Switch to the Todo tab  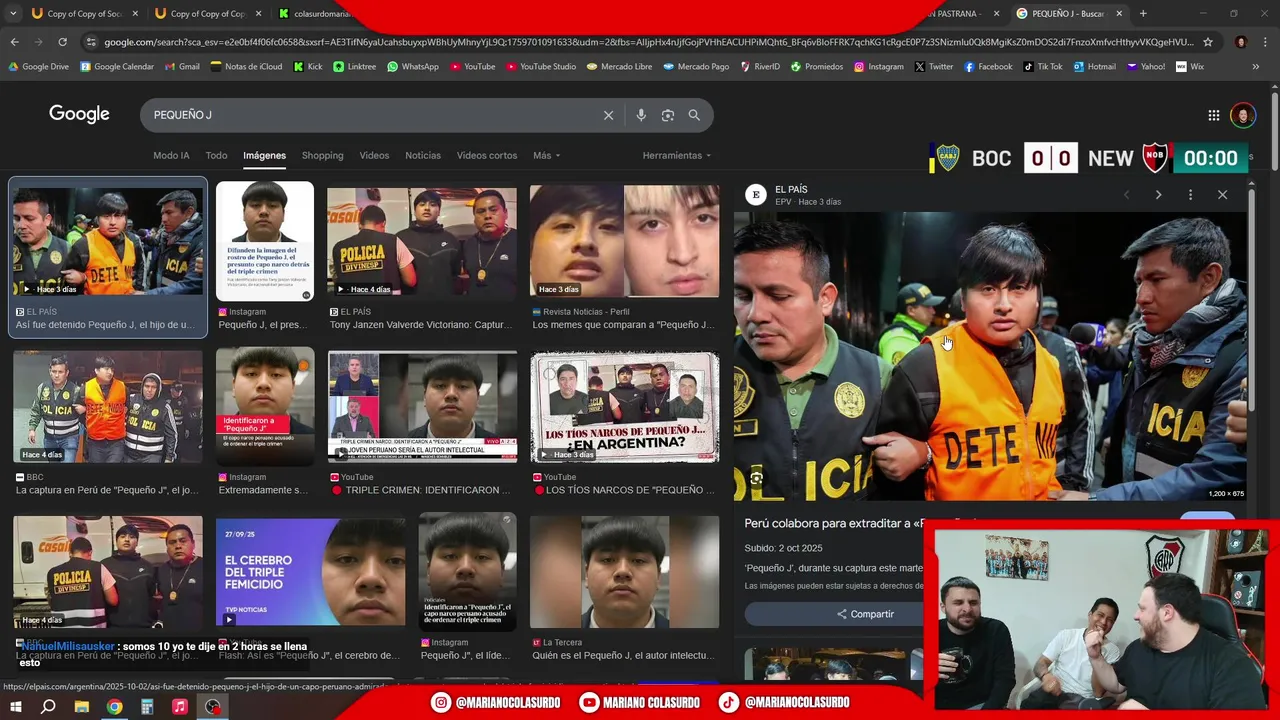click(216, 155)
